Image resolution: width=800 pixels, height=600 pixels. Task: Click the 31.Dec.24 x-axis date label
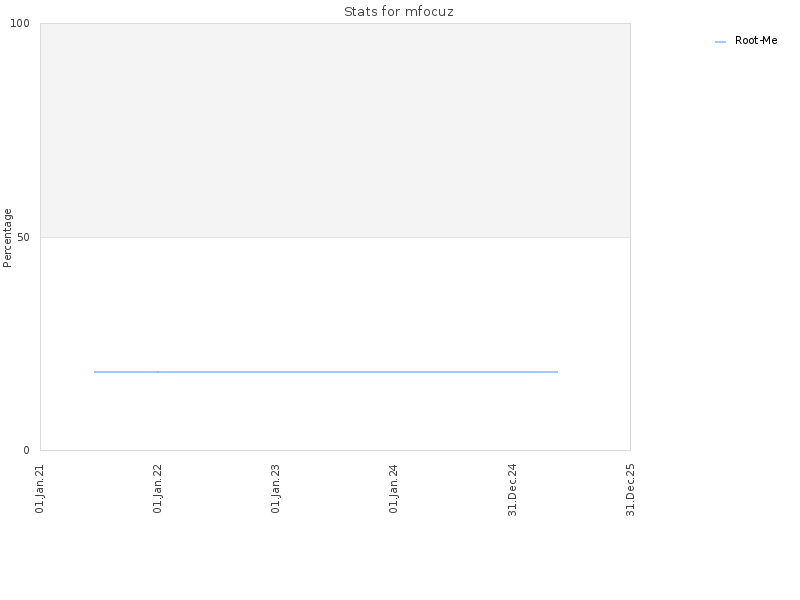[512, 490]
